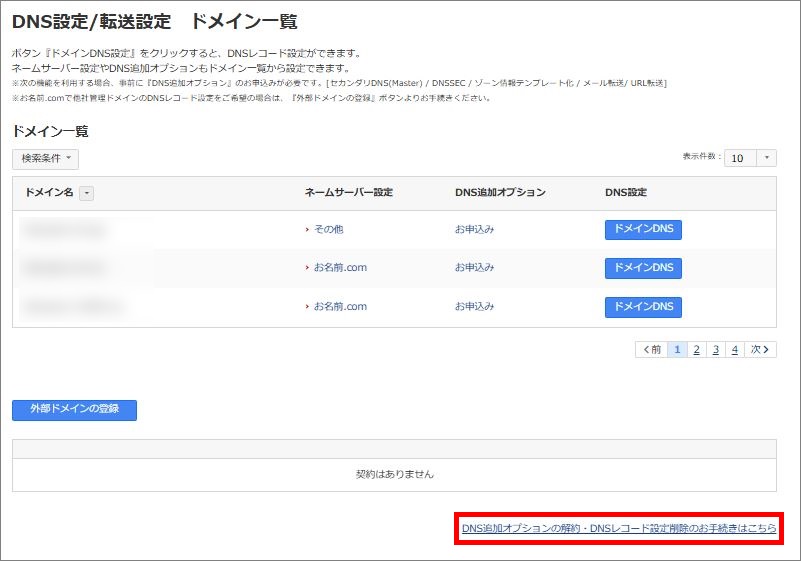The image size is (801, 561).
Task: Open お名前.com nameserver link in second row
Action: (340, 267)
